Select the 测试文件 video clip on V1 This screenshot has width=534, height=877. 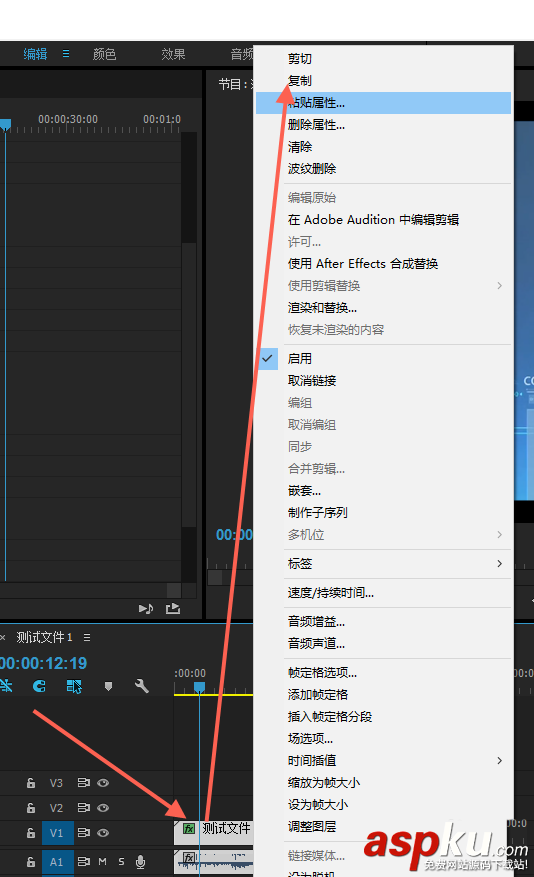[x=214, y=832]
